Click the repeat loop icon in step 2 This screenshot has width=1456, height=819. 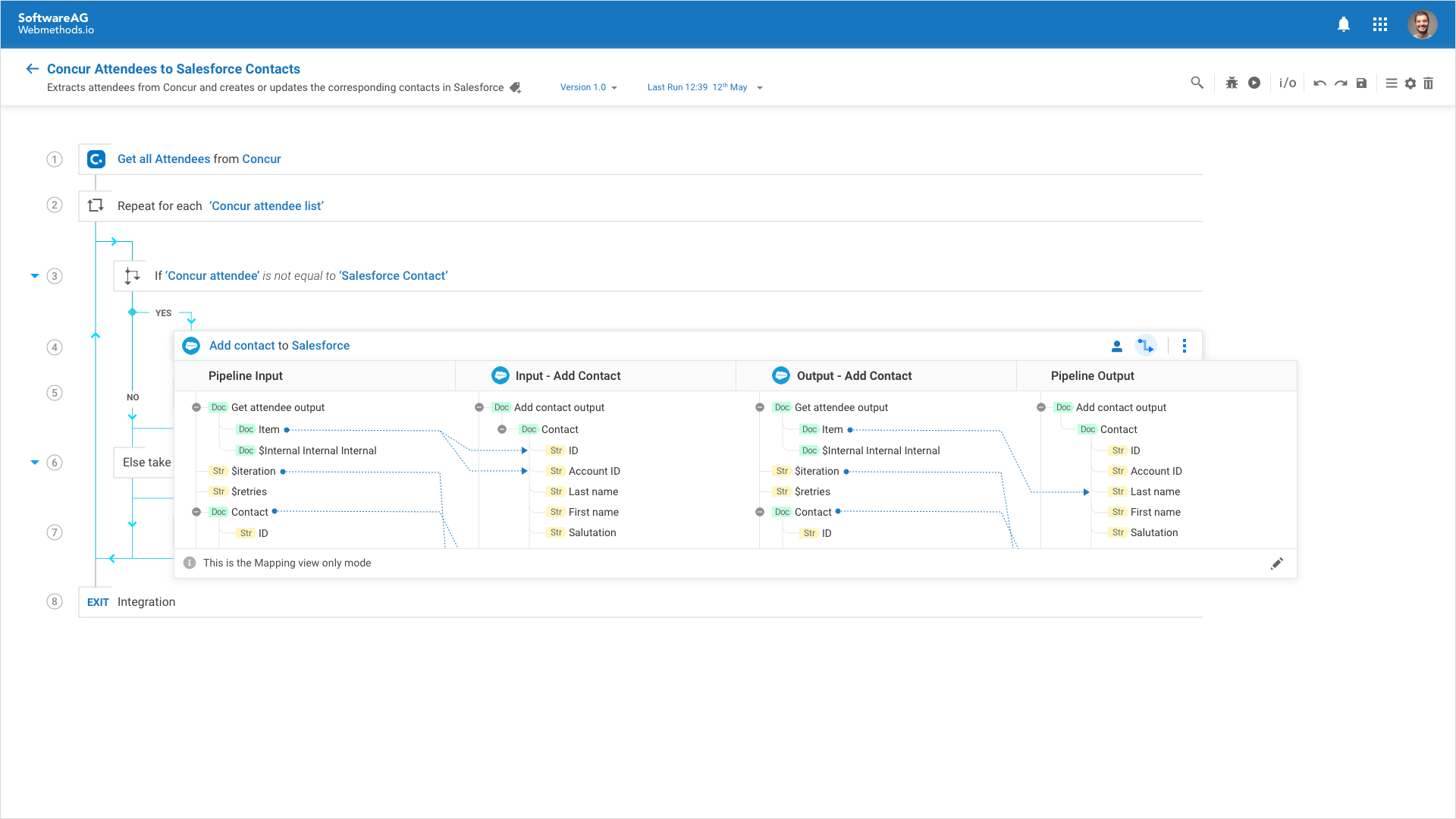point(96,206)
